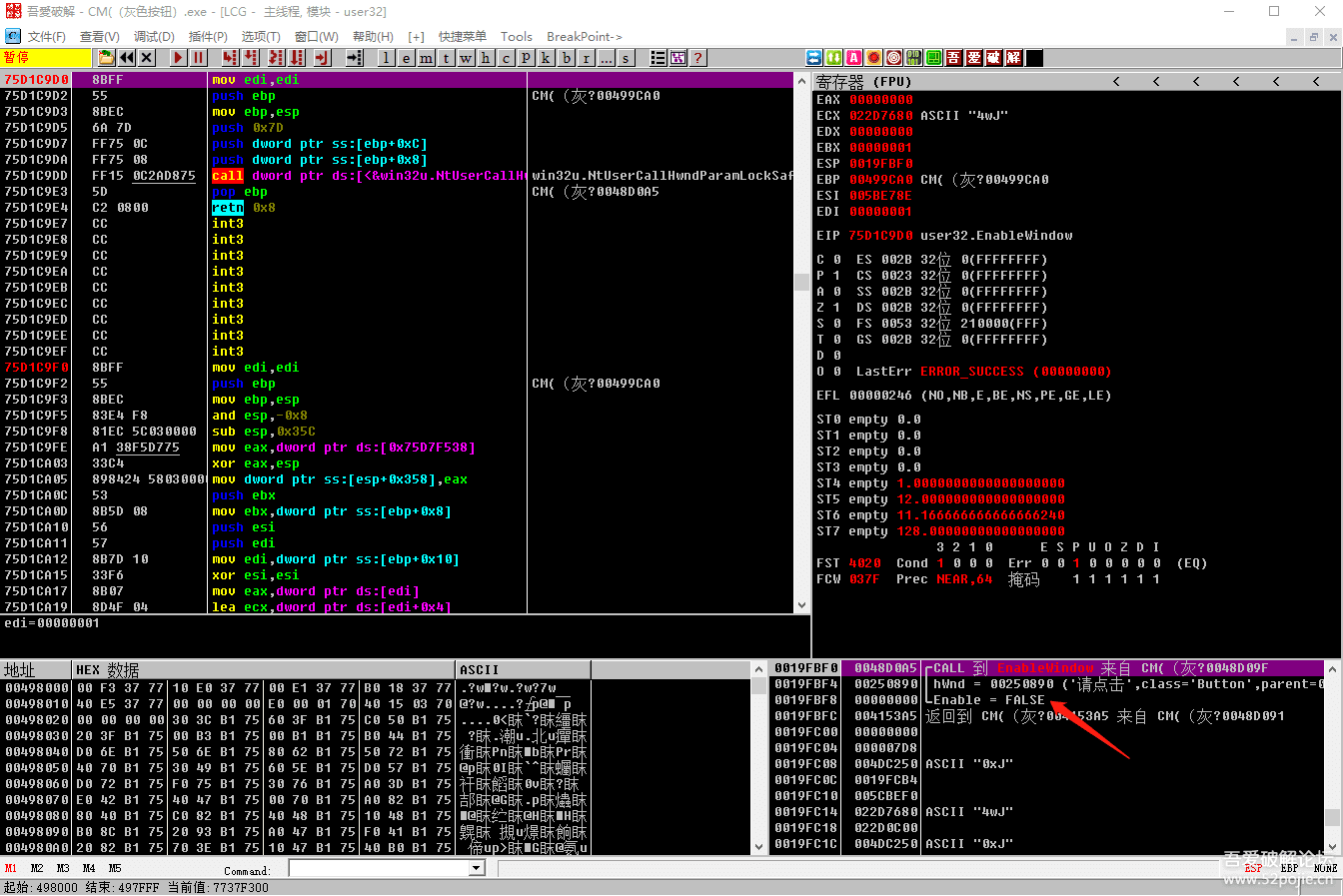Viewport: 1343px width, 896px height.
Task: Click inside the Command input field
Action: (x=378, y=868)
